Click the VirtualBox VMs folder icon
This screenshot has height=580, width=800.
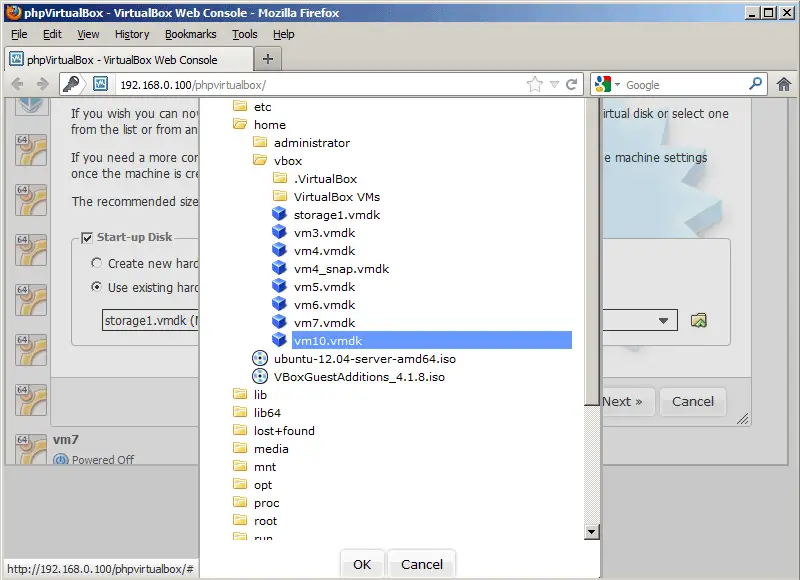280,196
